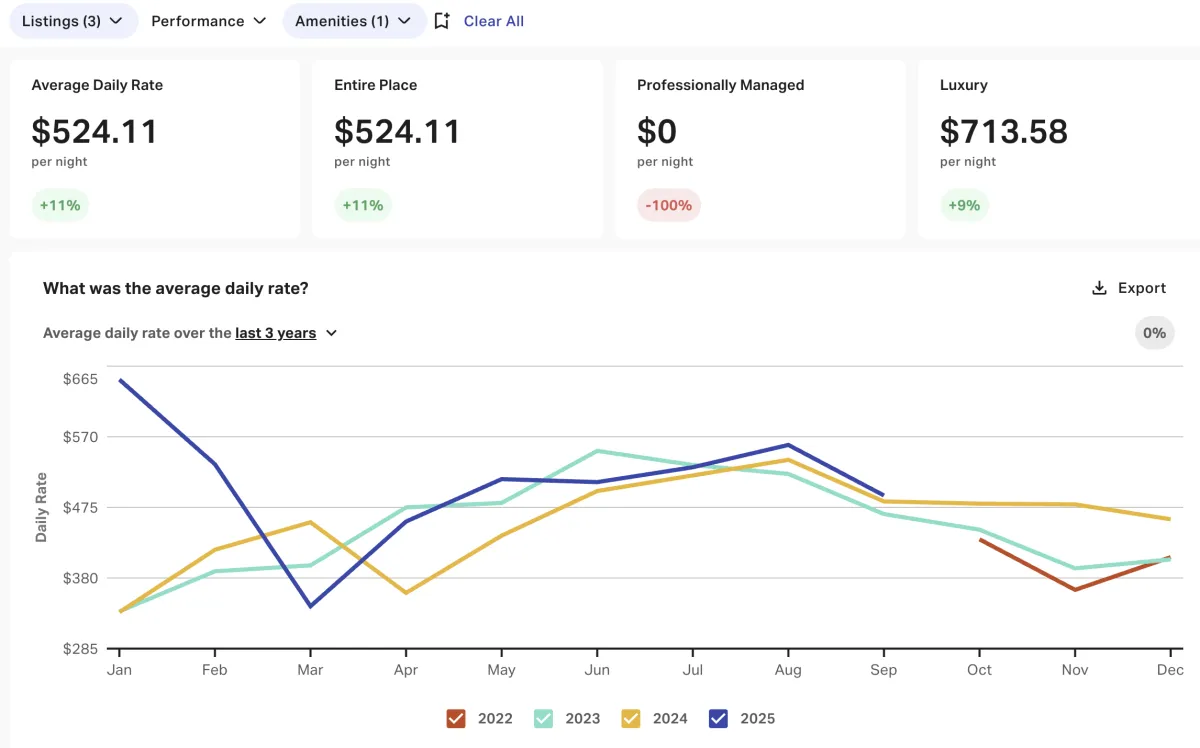1200x748 pixels.
Task: Select the Average Daily Rate card
Action: coord(155,148)
